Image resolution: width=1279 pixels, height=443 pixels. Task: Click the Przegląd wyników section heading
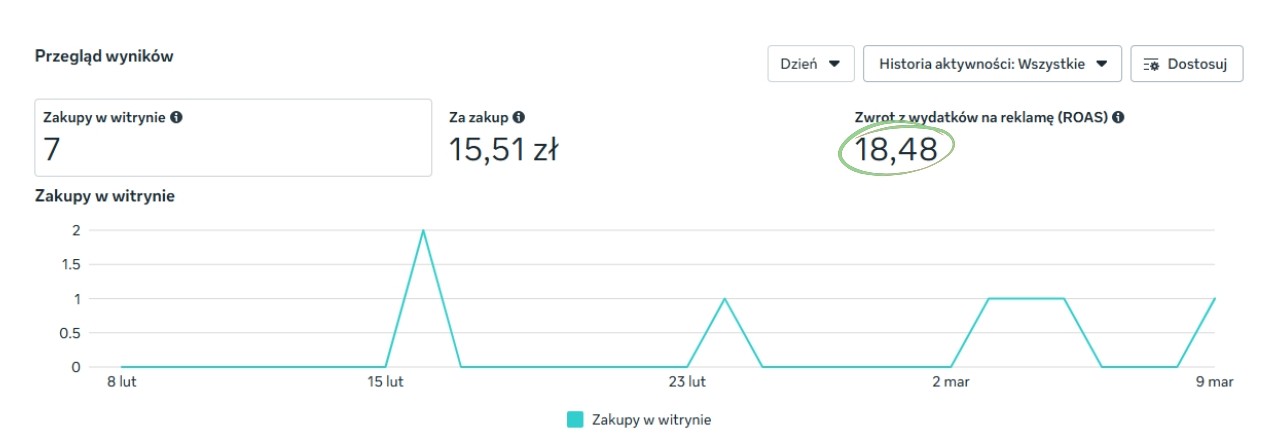pyautogui.click(x=104, y=56)
